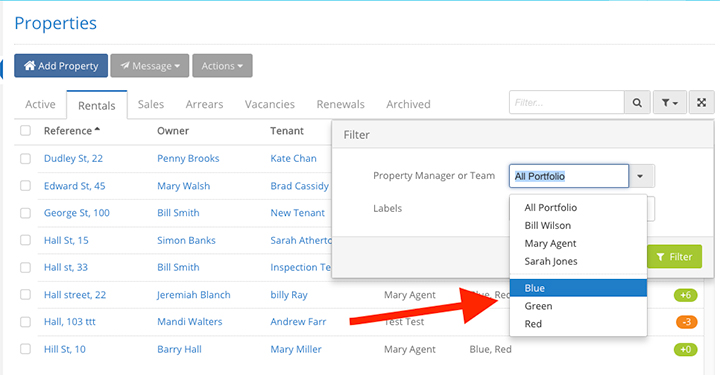The height and width of the screenshot is (375, 720).
Task: Click the -3 orange badge
Action: pyautogui.click(x=686, y=322)
